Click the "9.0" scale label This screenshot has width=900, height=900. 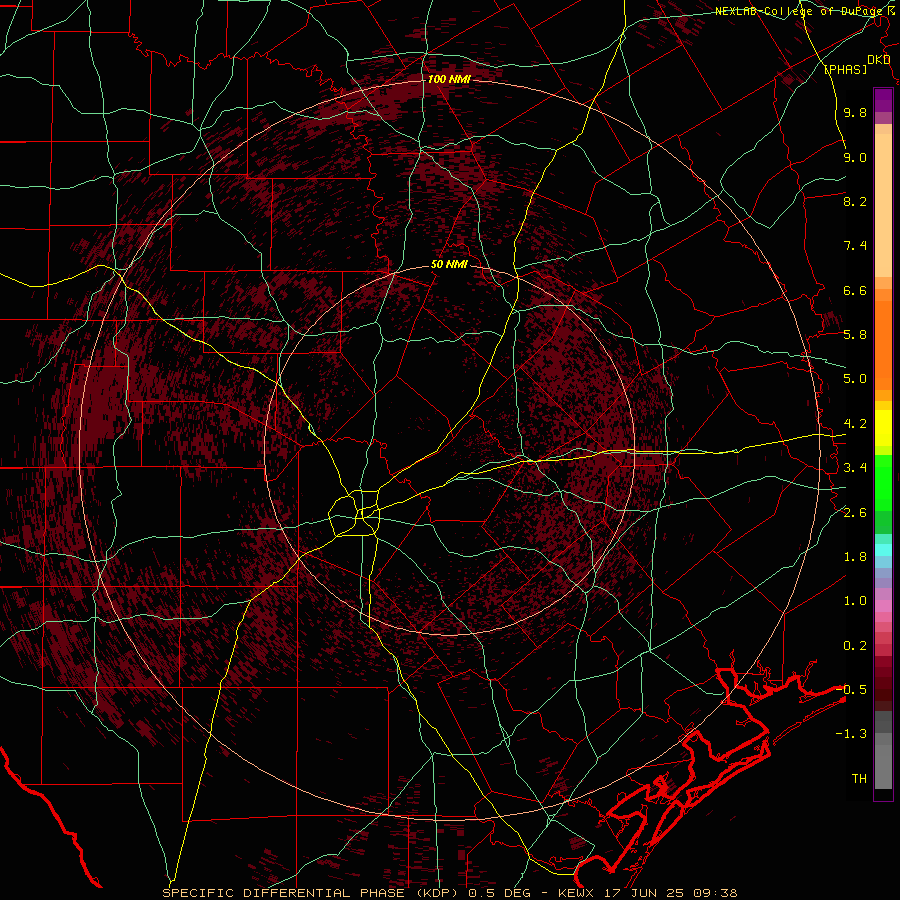coord(855,157)
